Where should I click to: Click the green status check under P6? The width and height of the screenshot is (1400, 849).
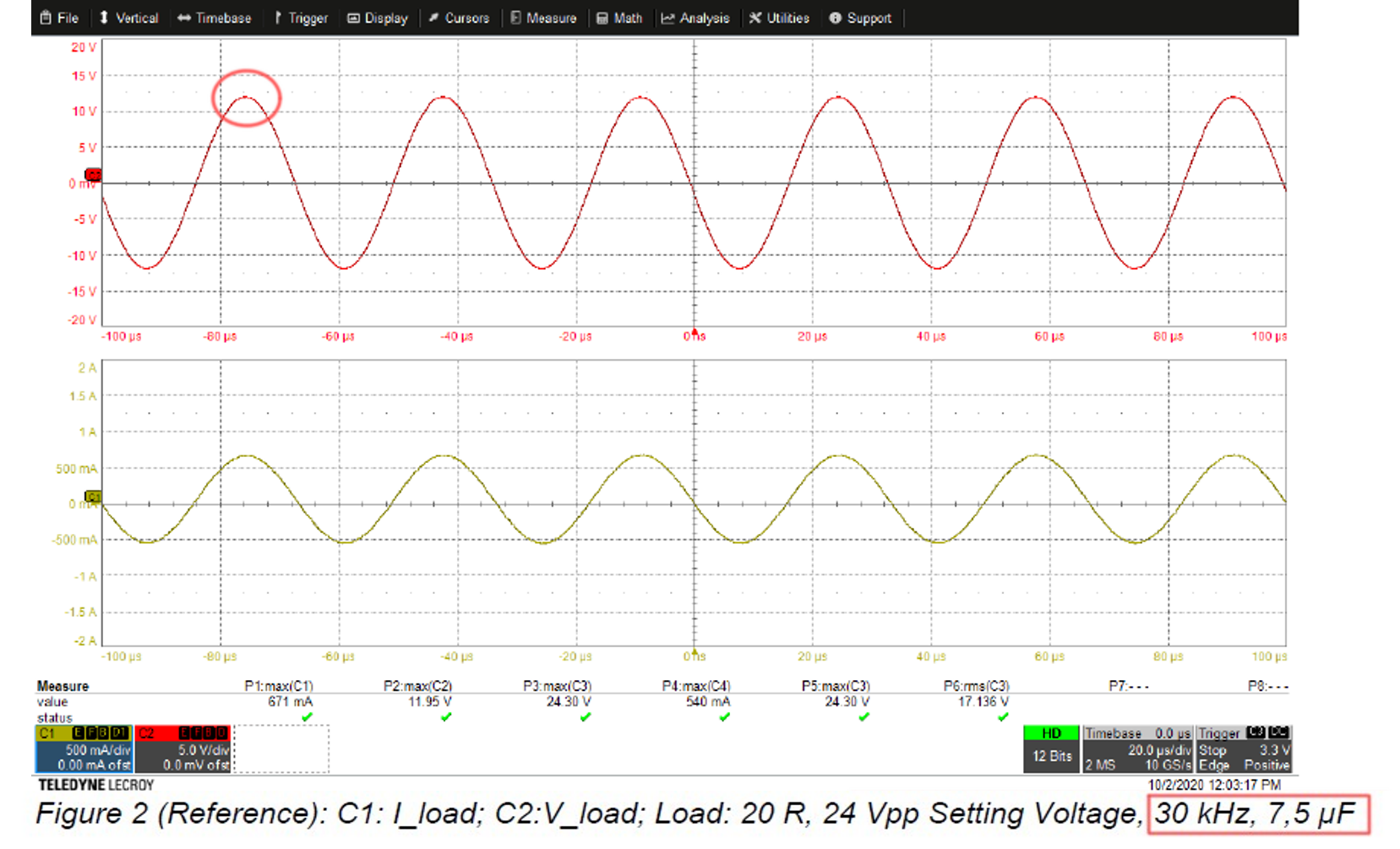[x=1003, y=717]
